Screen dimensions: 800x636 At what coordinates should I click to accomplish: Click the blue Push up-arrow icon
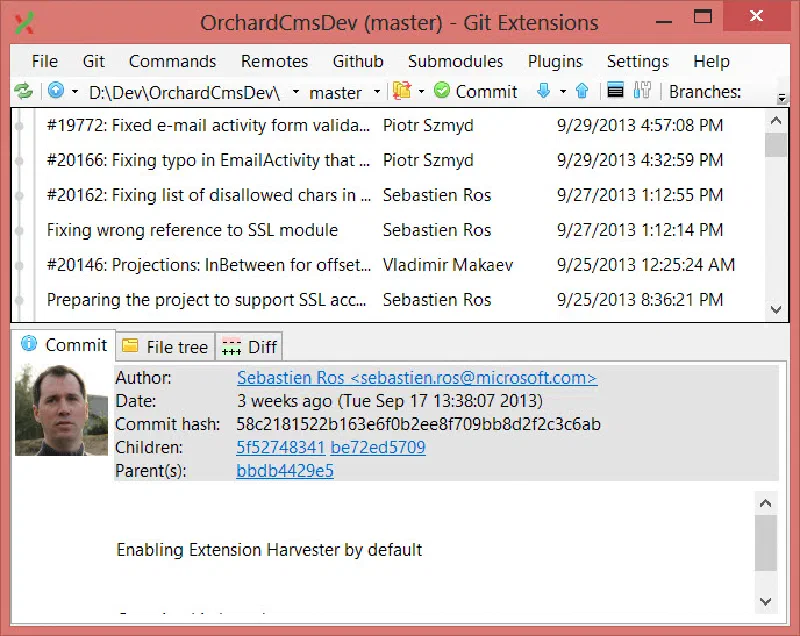coord(582,91)
